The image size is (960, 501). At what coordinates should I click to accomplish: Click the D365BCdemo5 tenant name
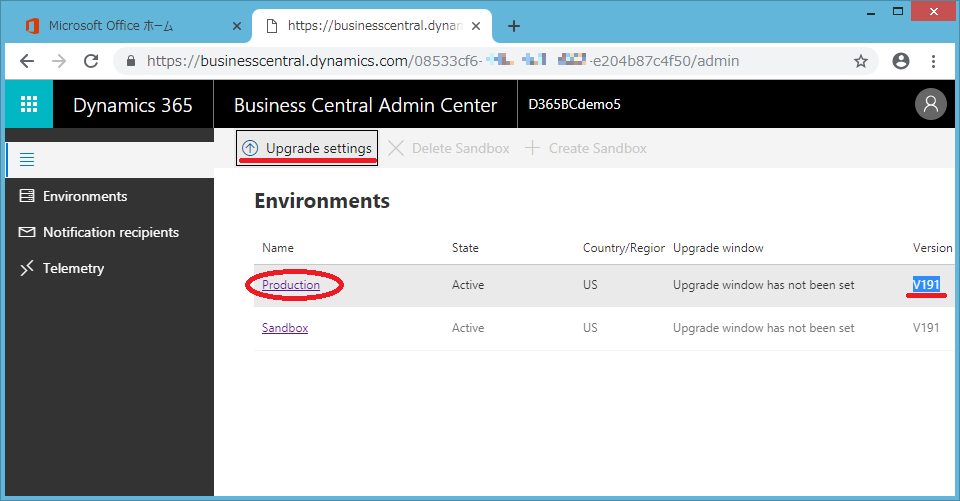click(x=574, y=104)
